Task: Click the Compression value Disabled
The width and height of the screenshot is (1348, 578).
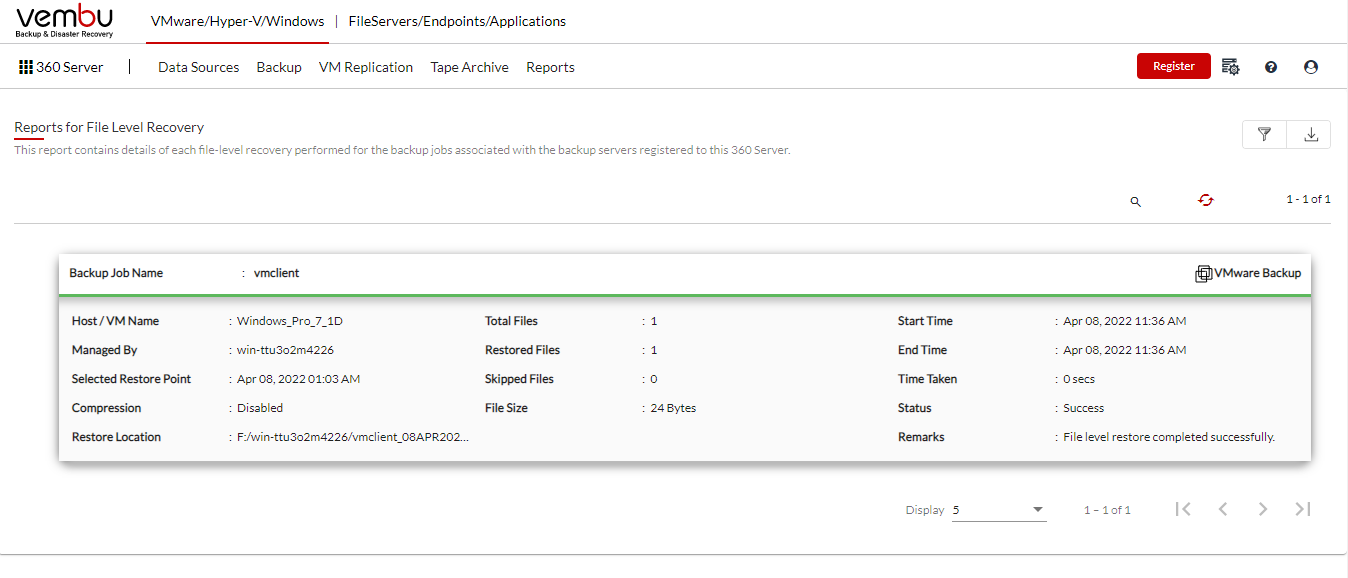Action: coord(260,408)
